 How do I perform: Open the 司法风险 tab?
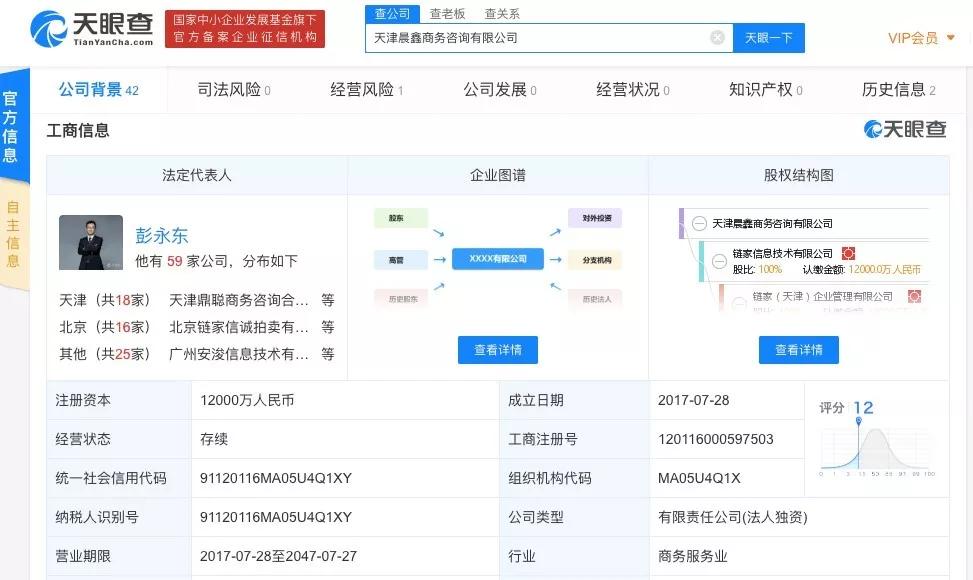pos(234,90)
